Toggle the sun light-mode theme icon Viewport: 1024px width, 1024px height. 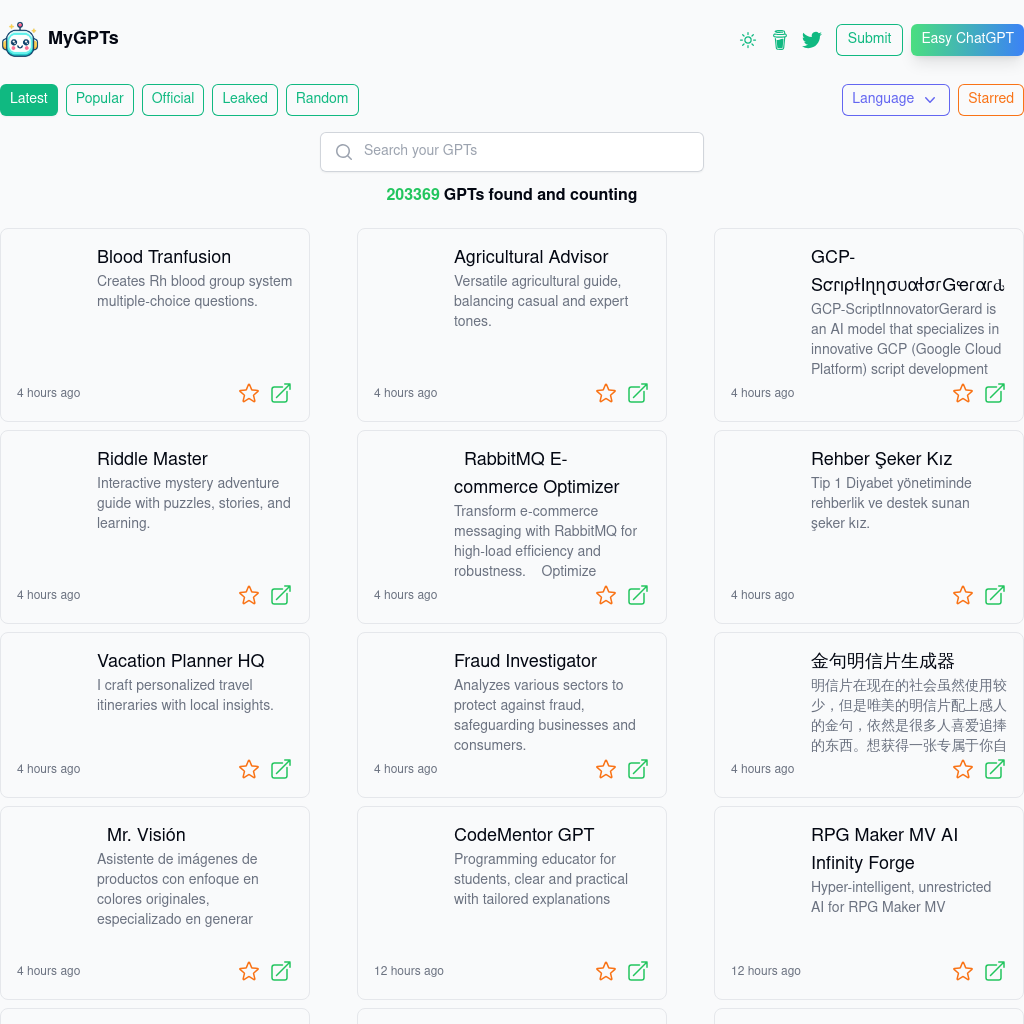748,40
